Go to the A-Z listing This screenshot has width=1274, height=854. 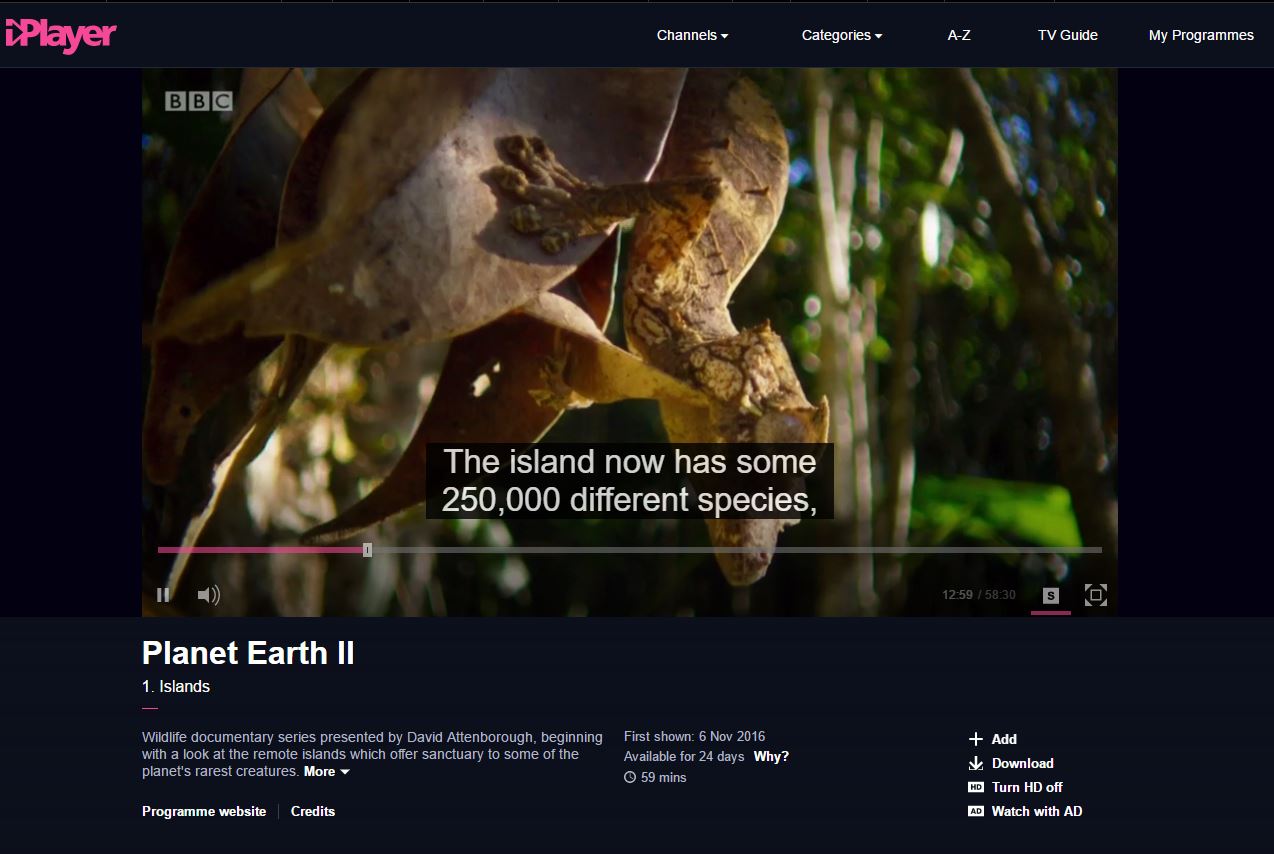[x=959, y=35]
